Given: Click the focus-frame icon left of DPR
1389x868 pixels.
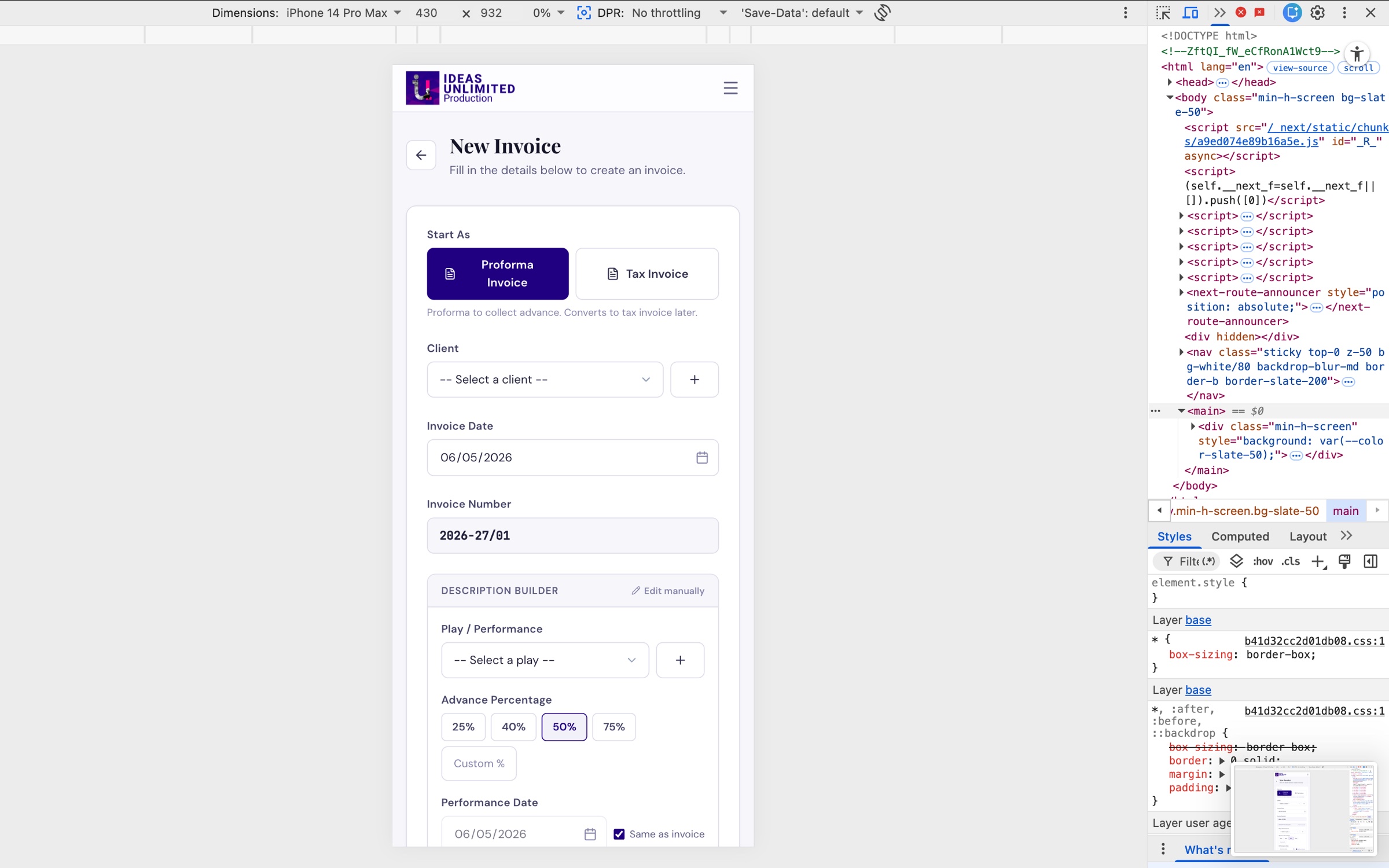Looking at the screenshot, I should click(584, 13).
